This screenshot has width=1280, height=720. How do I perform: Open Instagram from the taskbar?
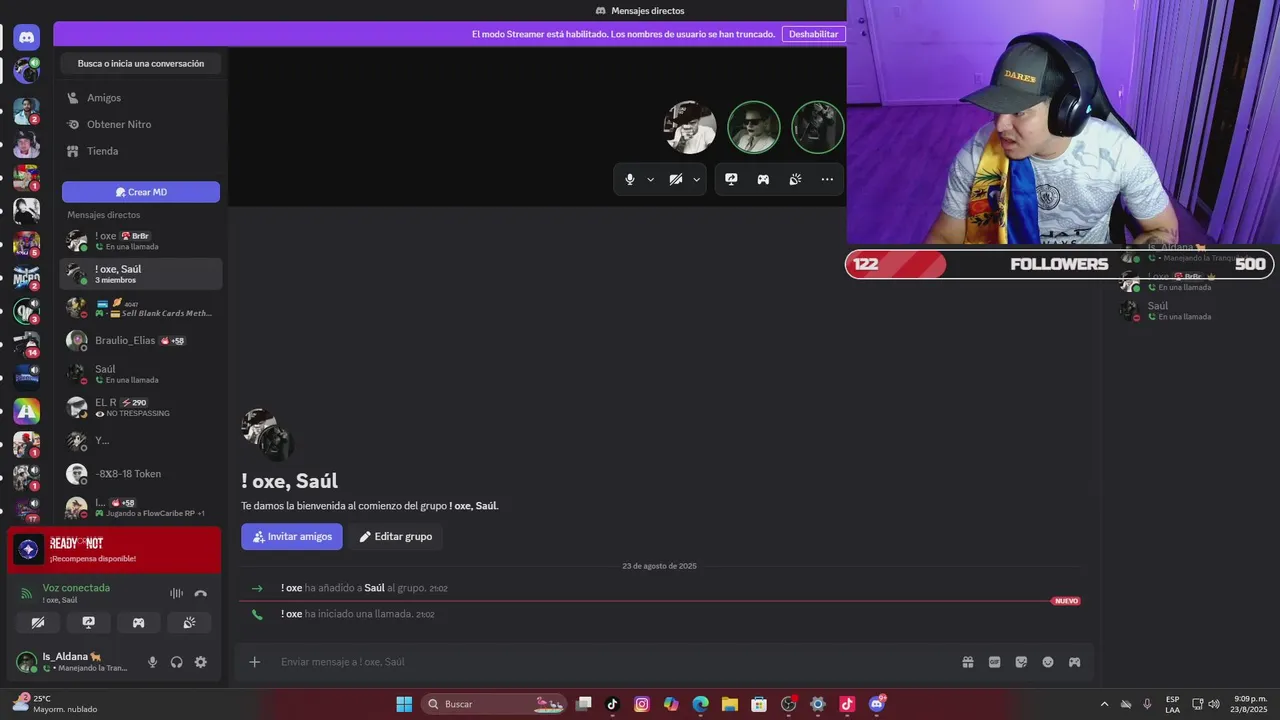(x=642, y=704)
